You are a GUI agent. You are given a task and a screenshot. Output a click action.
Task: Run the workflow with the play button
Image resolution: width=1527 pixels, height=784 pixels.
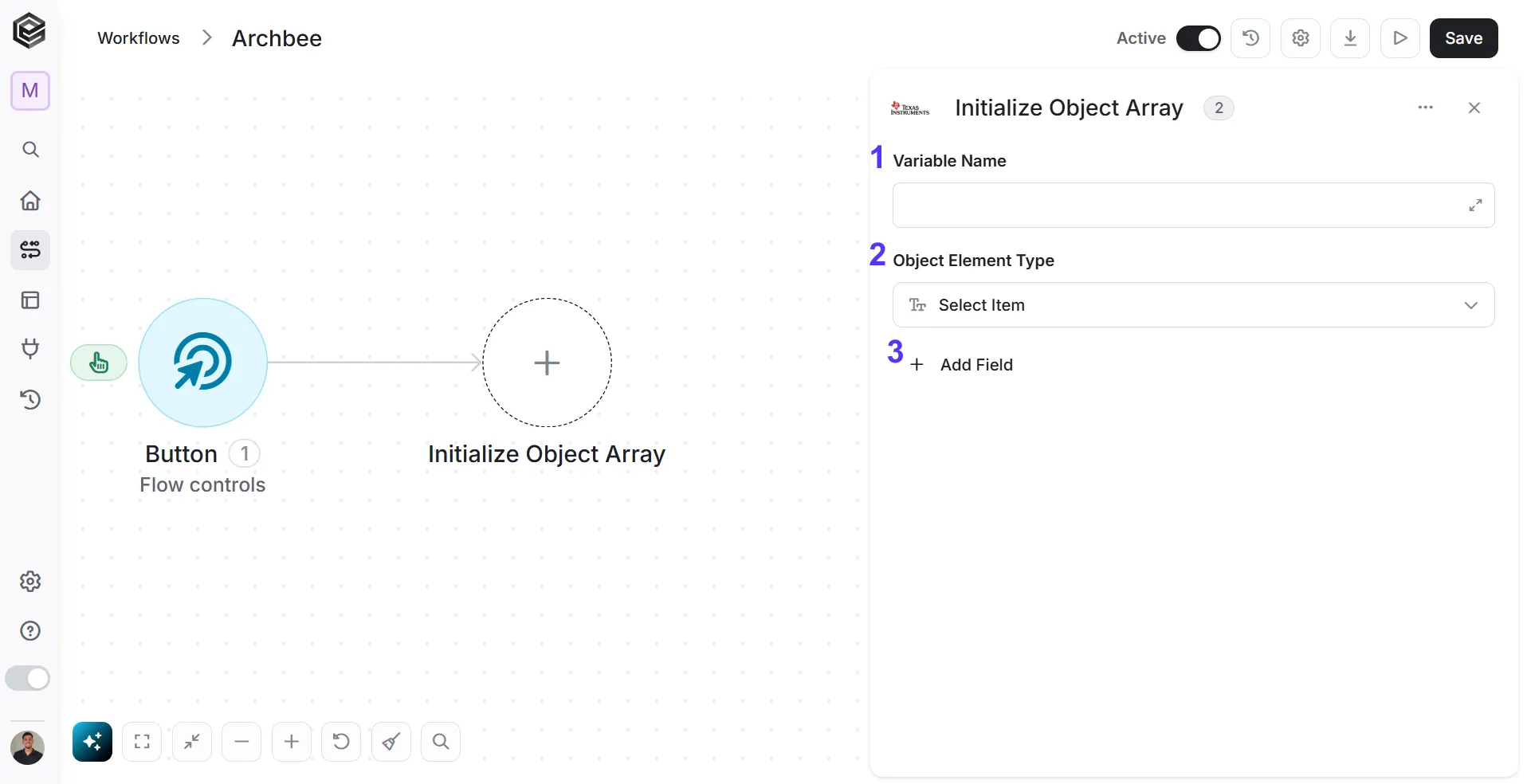(1400, 38)
